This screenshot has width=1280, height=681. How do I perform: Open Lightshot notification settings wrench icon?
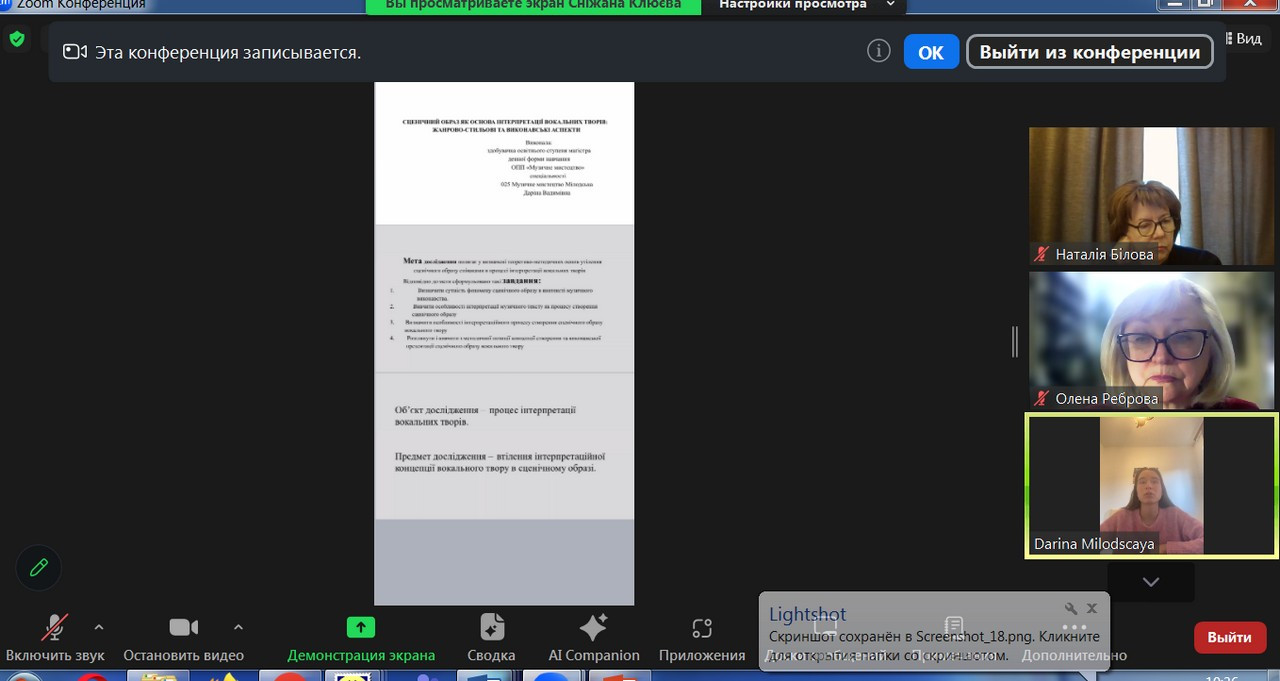(1070, 608)
